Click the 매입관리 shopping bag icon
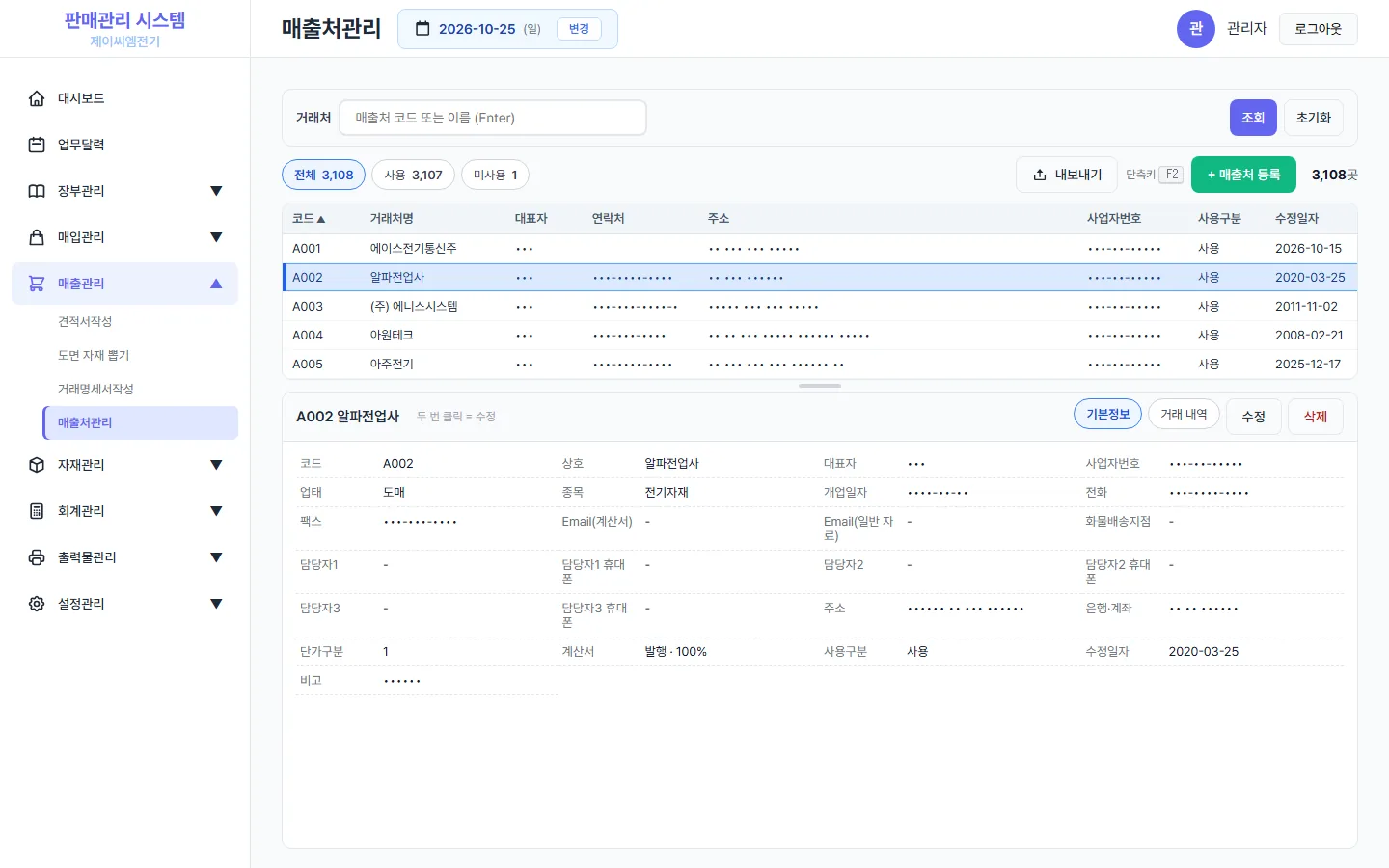 37,237
